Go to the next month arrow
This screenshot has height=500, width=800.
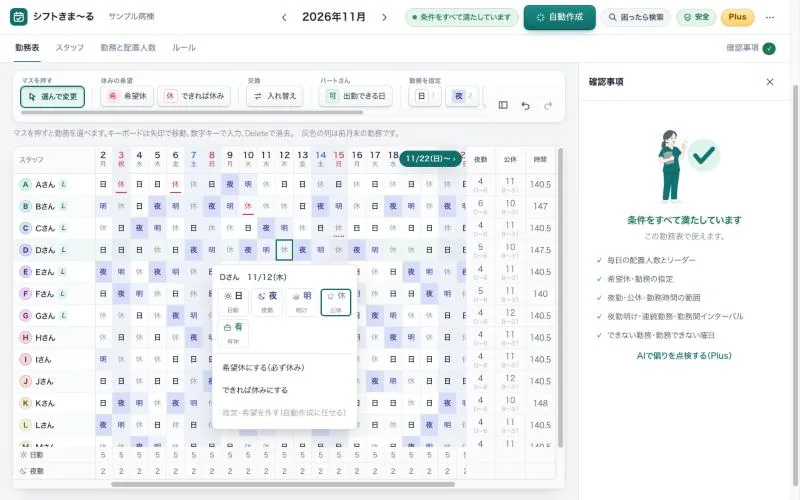(x=384, y=17)
